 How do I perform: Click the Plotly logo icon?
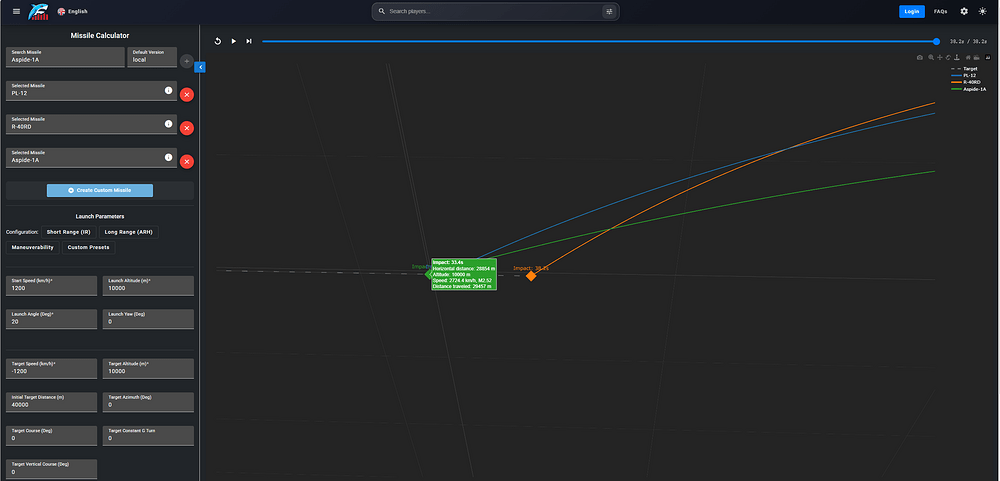click(988, 57)
